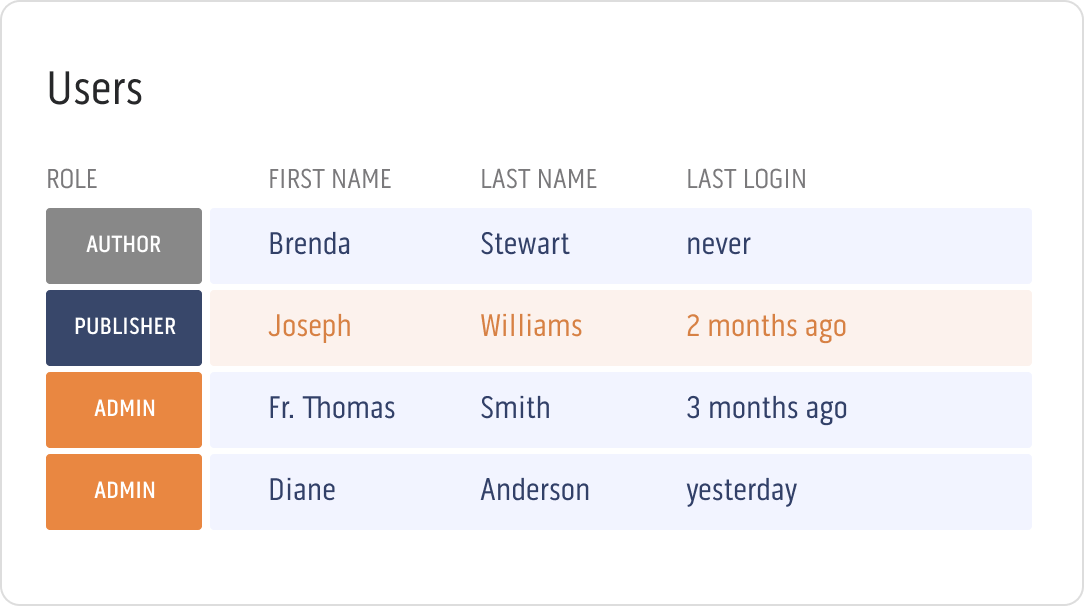Sort by the ROLE column header
Image resolution: width=1084 pixels, height=606 pixels.
pyautogui.click(x=71, y=179)
